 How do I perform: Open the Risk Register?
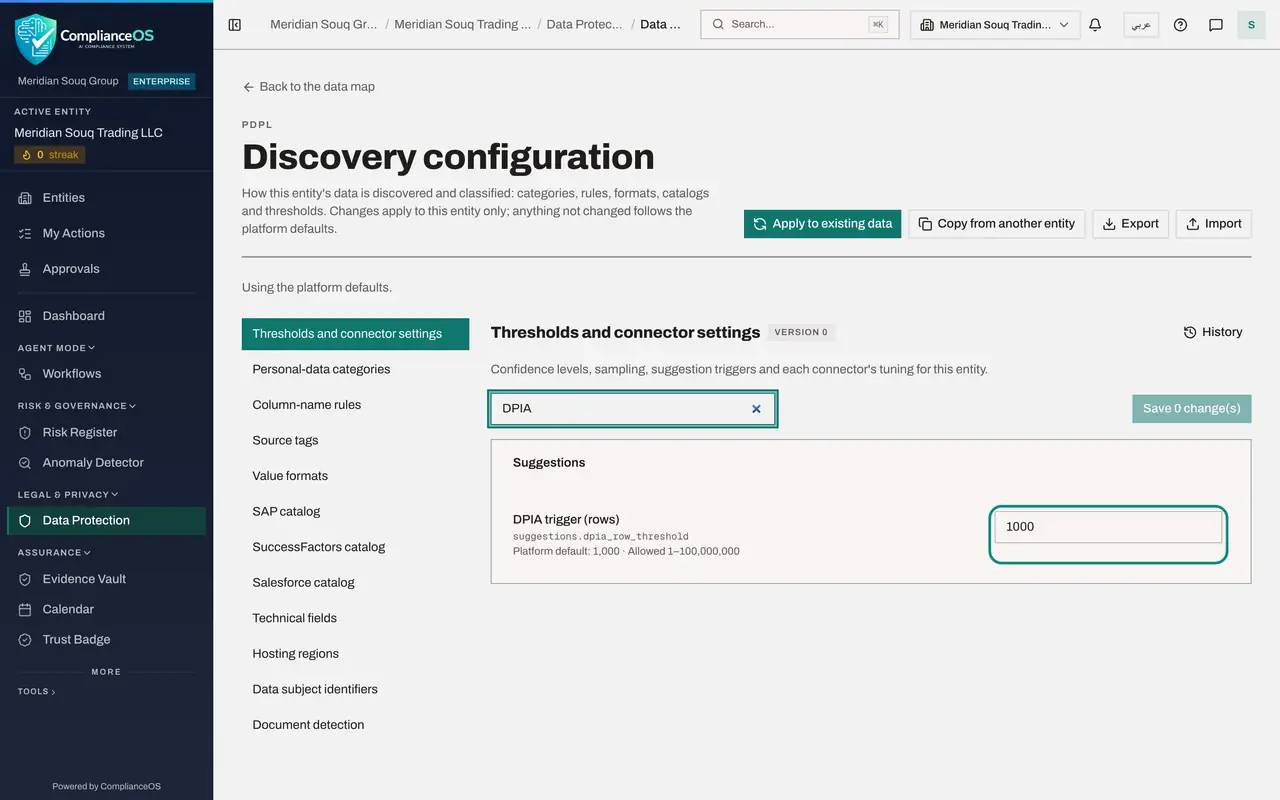[x=106, y=432]
